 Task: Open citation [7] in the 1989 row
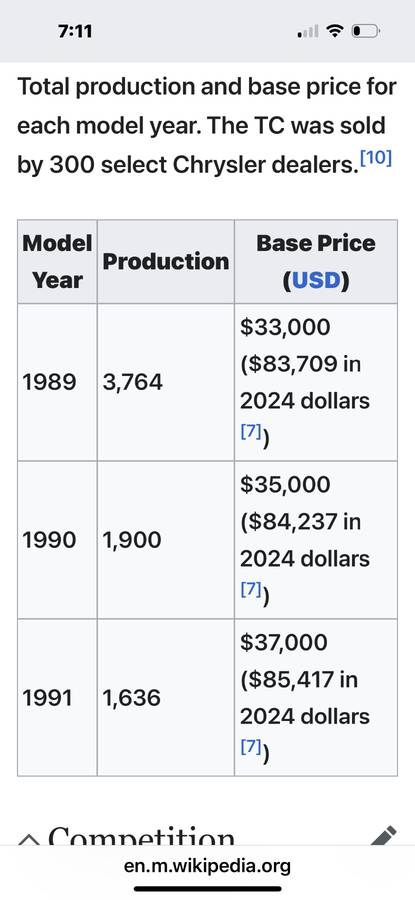click(251, 433)
